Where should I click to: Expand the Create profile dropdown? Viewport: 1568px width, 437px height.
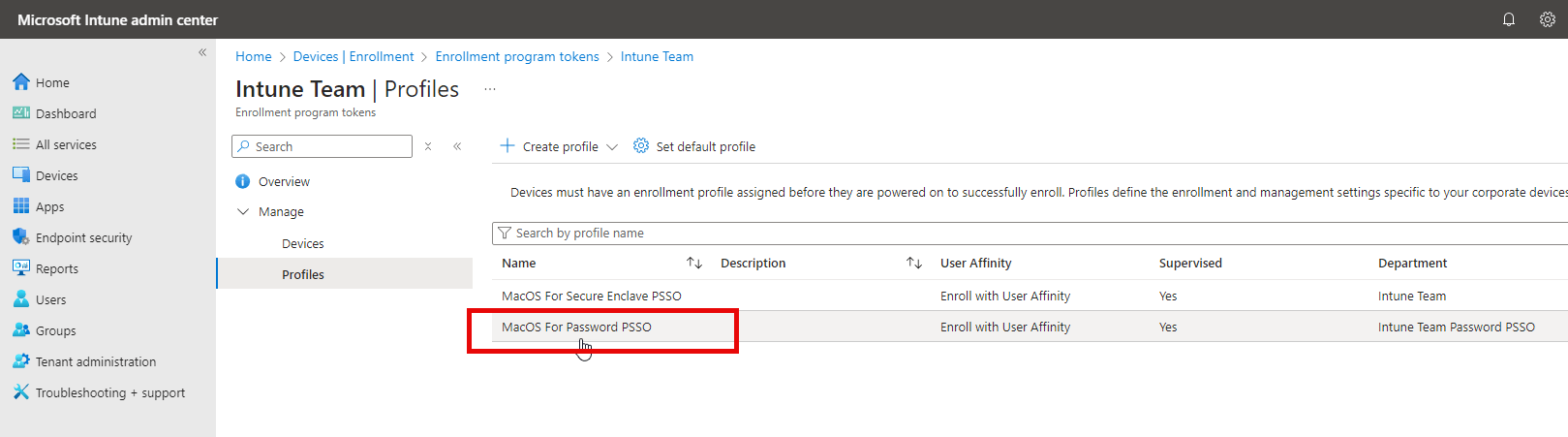611,147
